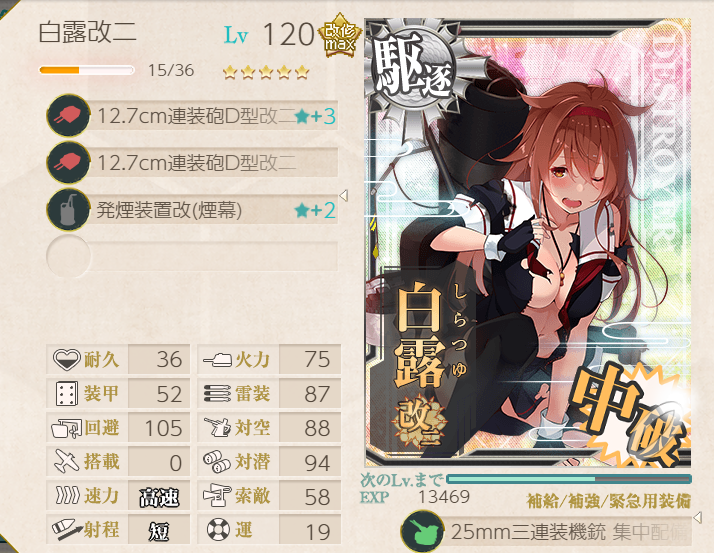Click the 火力 firepower gun icon

[x=217, y=360]
